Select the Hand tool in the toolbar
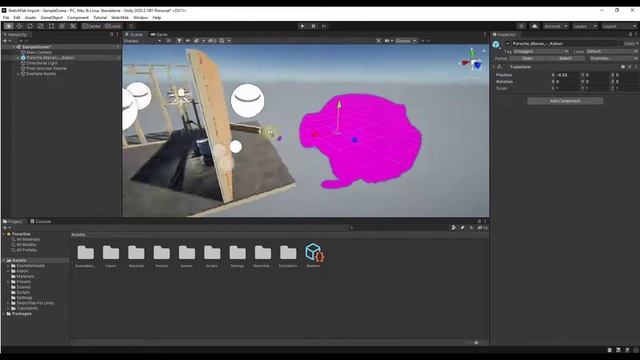 pyautogui.click(x=9, y=26)
